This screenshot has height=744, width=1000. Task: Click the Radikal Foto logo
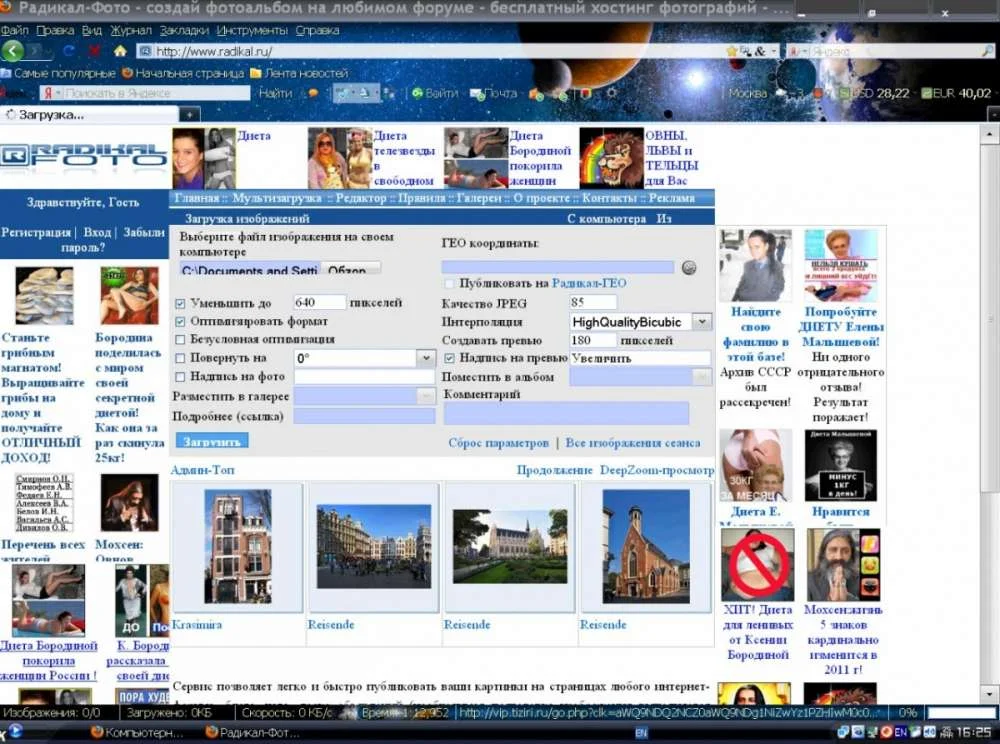click(83, 156)
